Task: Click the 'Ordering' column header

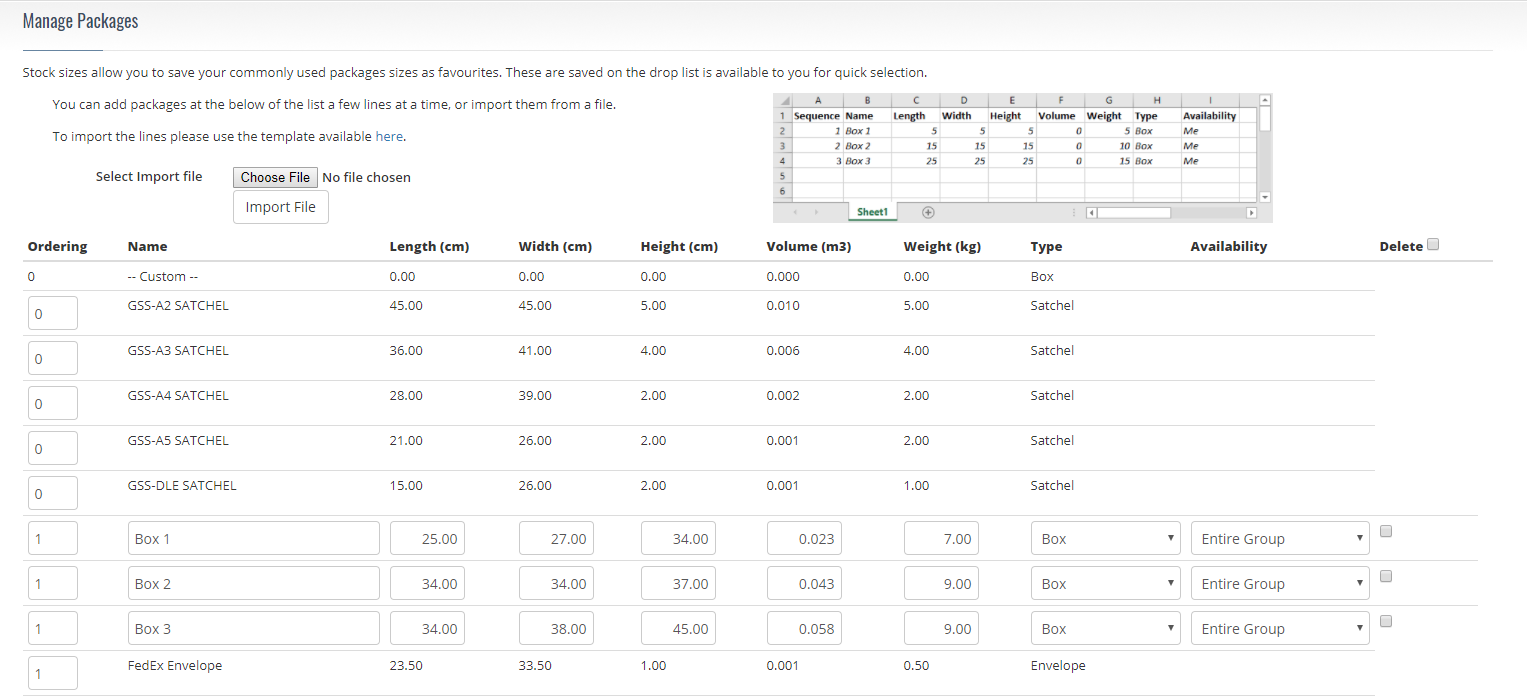Action: (58, 246)
